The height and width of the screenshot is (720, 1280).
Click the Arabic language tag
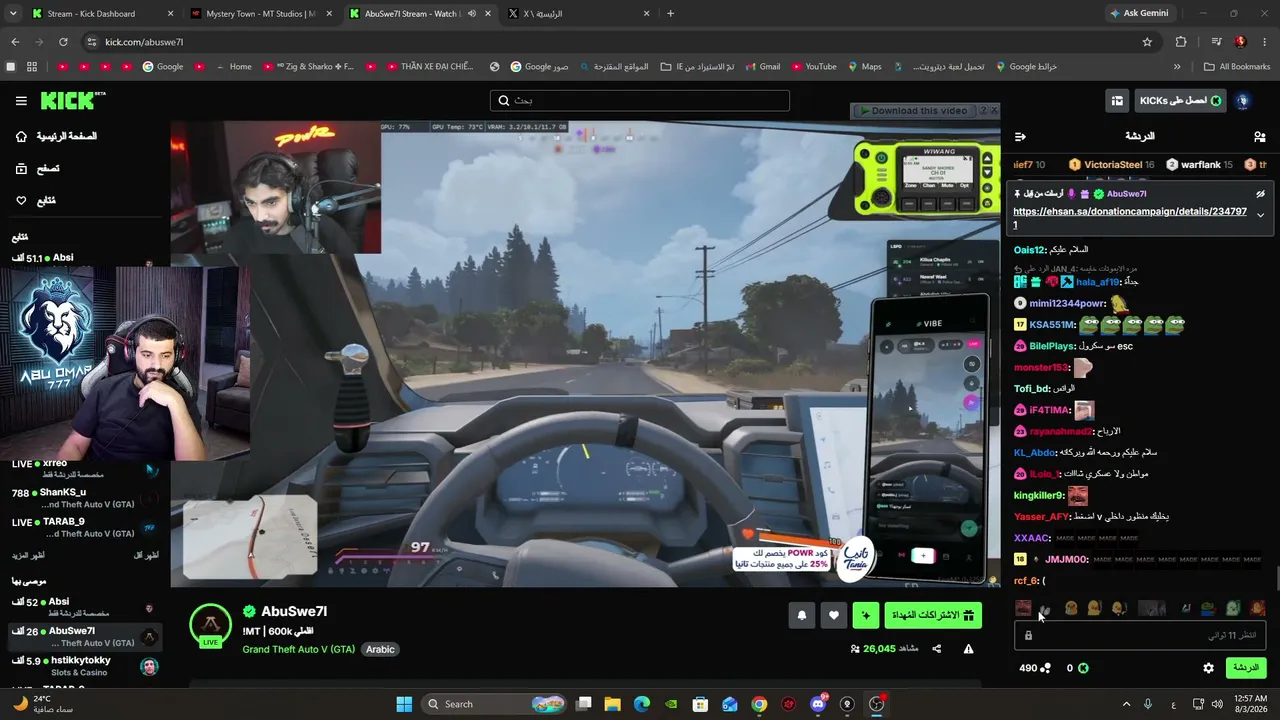[x=380, y=649]
